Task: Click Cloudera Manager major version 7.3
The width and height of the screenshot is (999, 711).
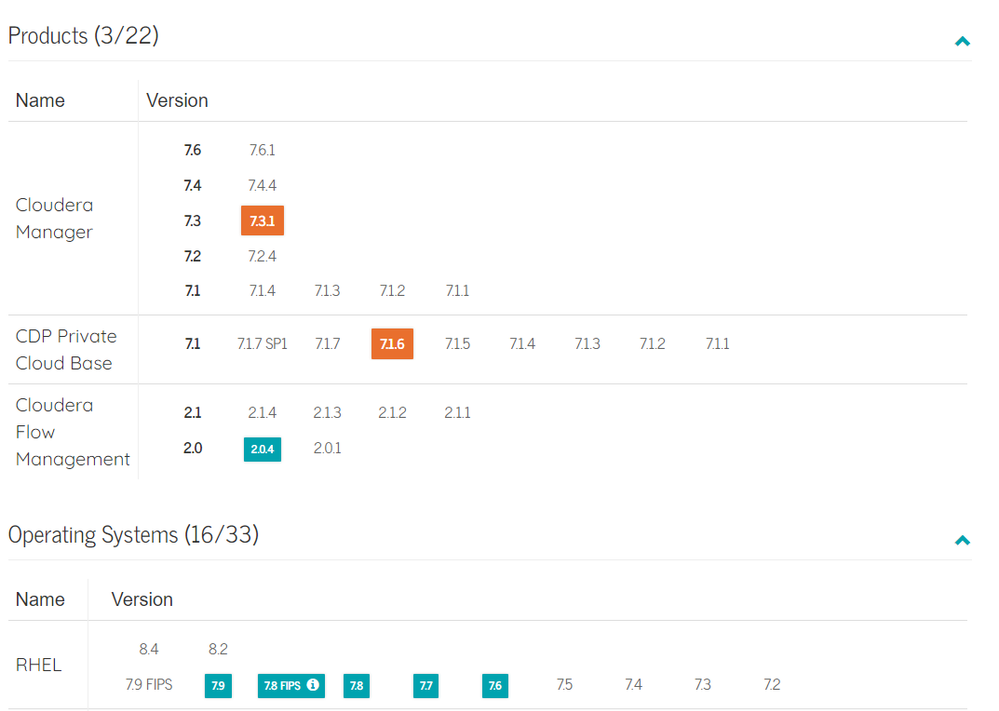Action: click(x=192, y=220)
